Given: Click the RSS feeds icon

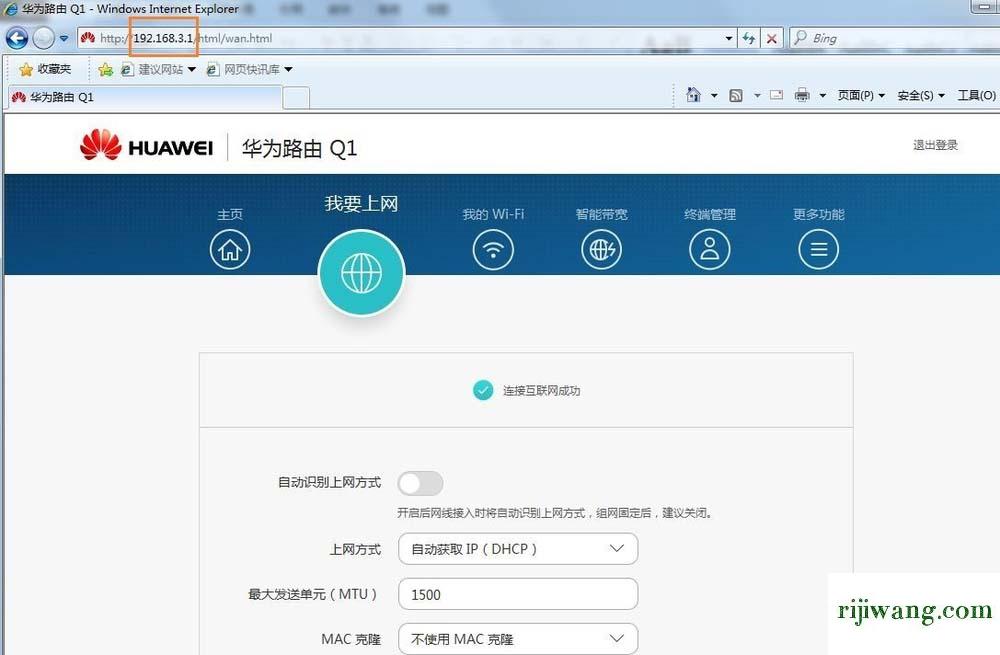Looking at the screenshot, I should click(x=736, y=95).
